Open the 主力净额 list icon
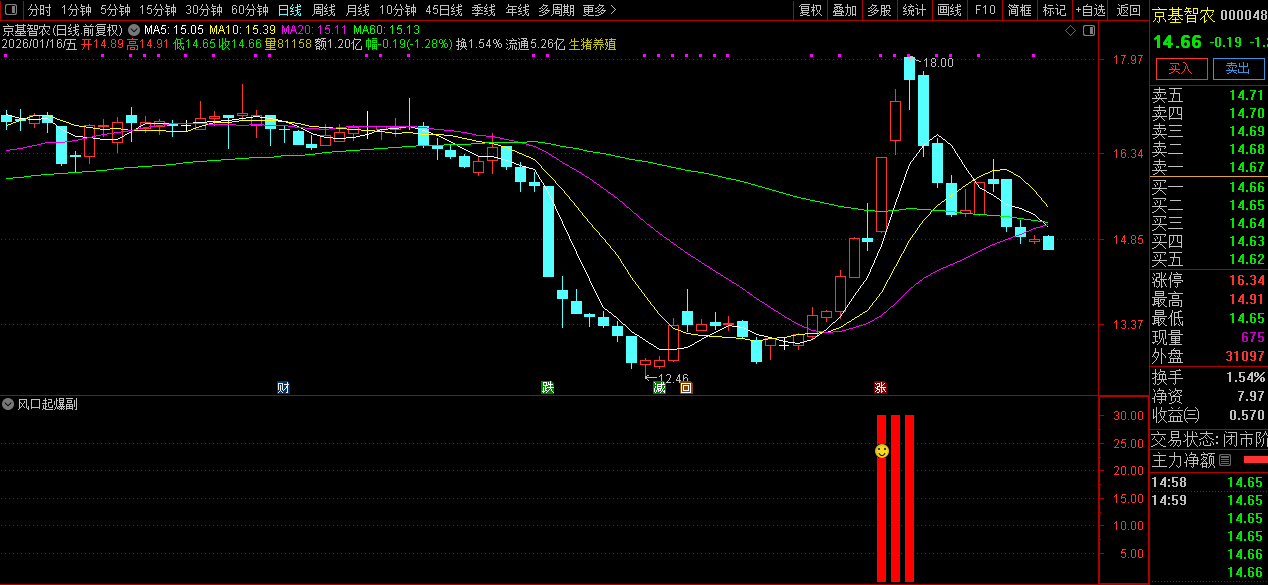This screenshot has height=585, width=1268. (1225, 461)
